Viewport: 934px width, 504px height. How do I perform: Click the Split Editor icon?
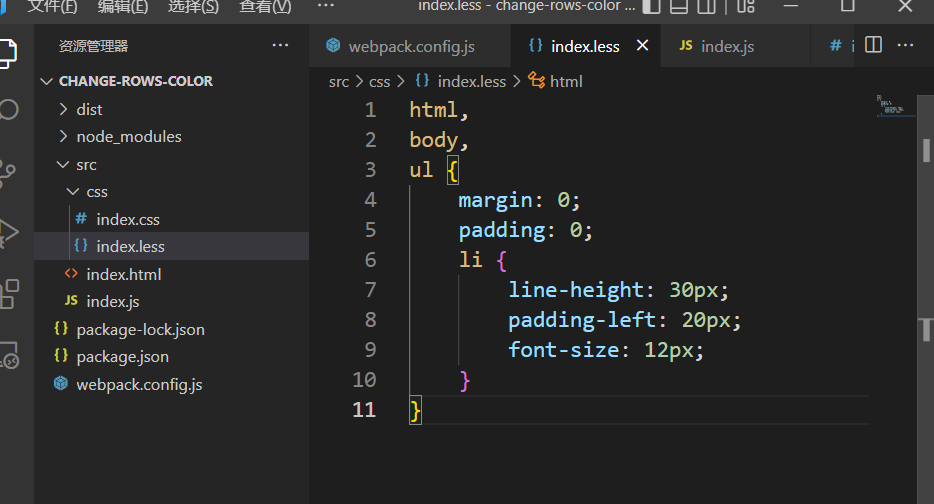tap(873, 45)
